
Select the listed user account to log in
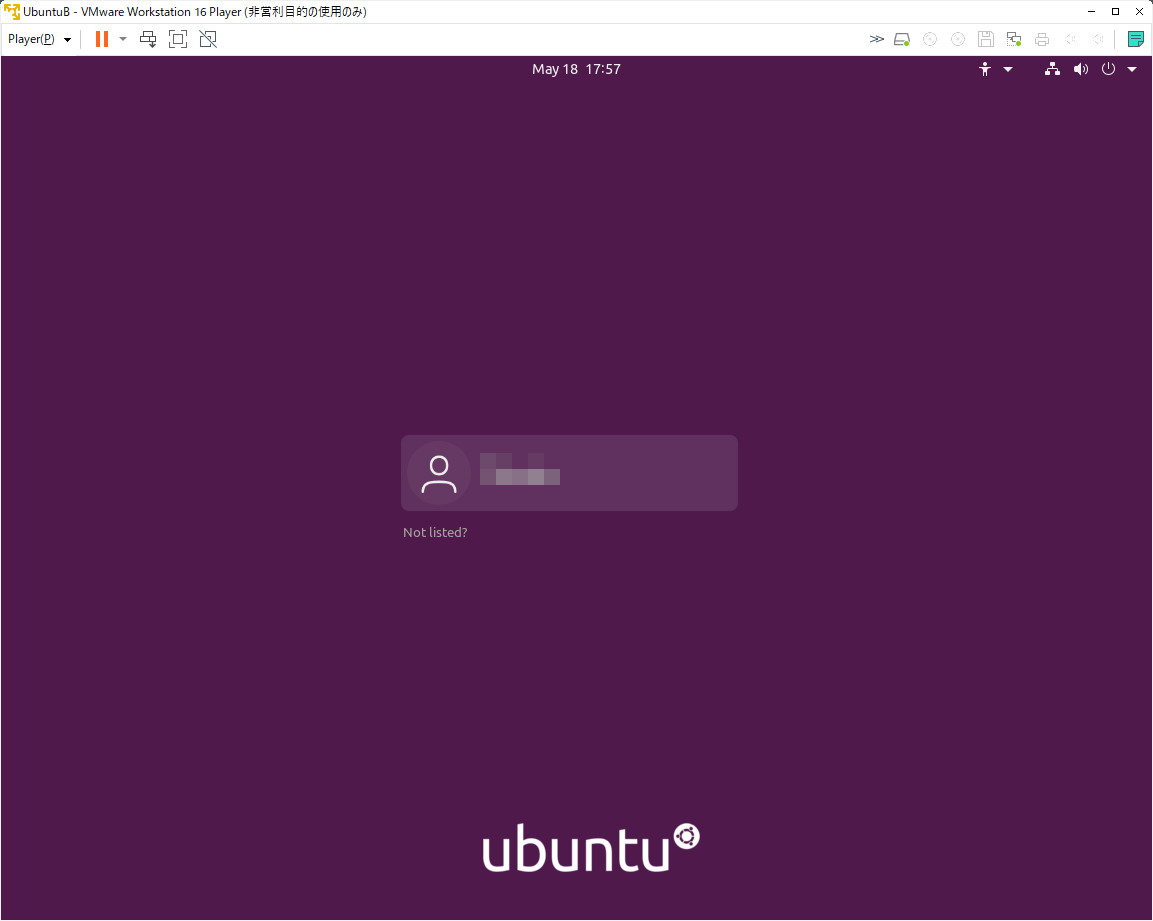pyautogui.click(x=569, y=473)
